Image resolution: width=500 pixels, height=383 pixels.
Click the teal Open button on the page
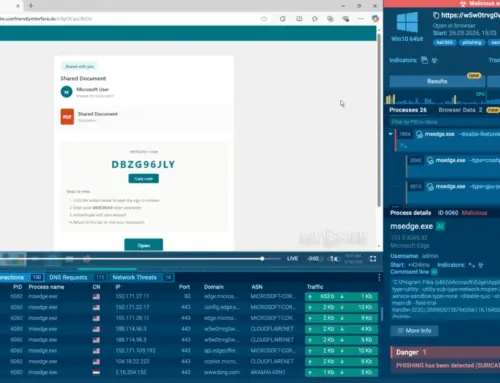pos(144,245)
